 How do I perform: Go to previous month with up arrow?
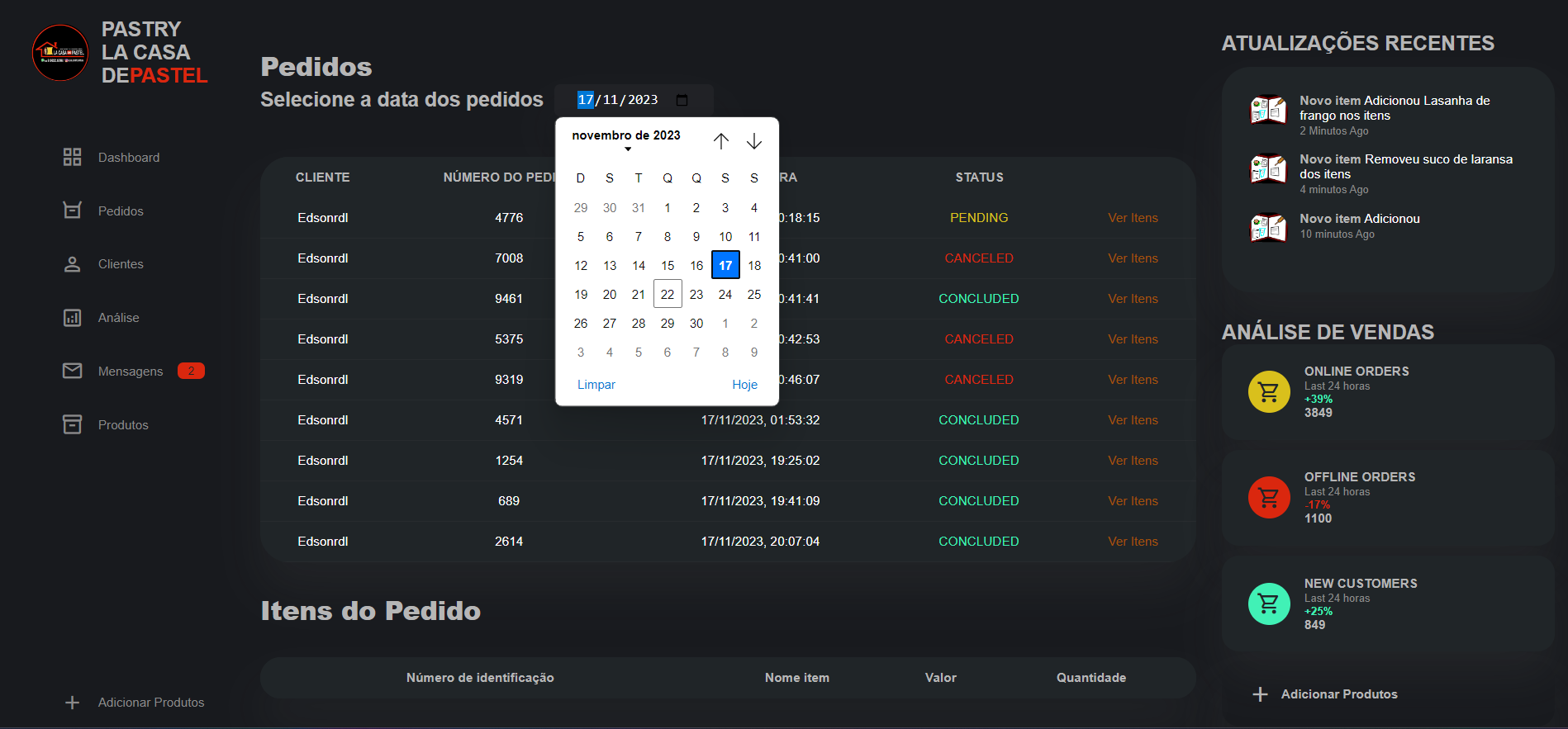721,141
